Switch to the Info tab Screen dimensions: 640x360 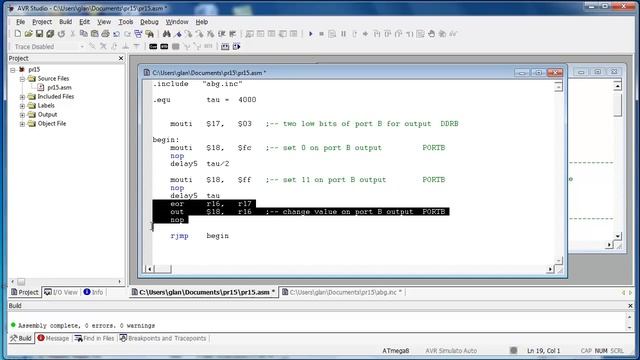[x=93, y=292]
